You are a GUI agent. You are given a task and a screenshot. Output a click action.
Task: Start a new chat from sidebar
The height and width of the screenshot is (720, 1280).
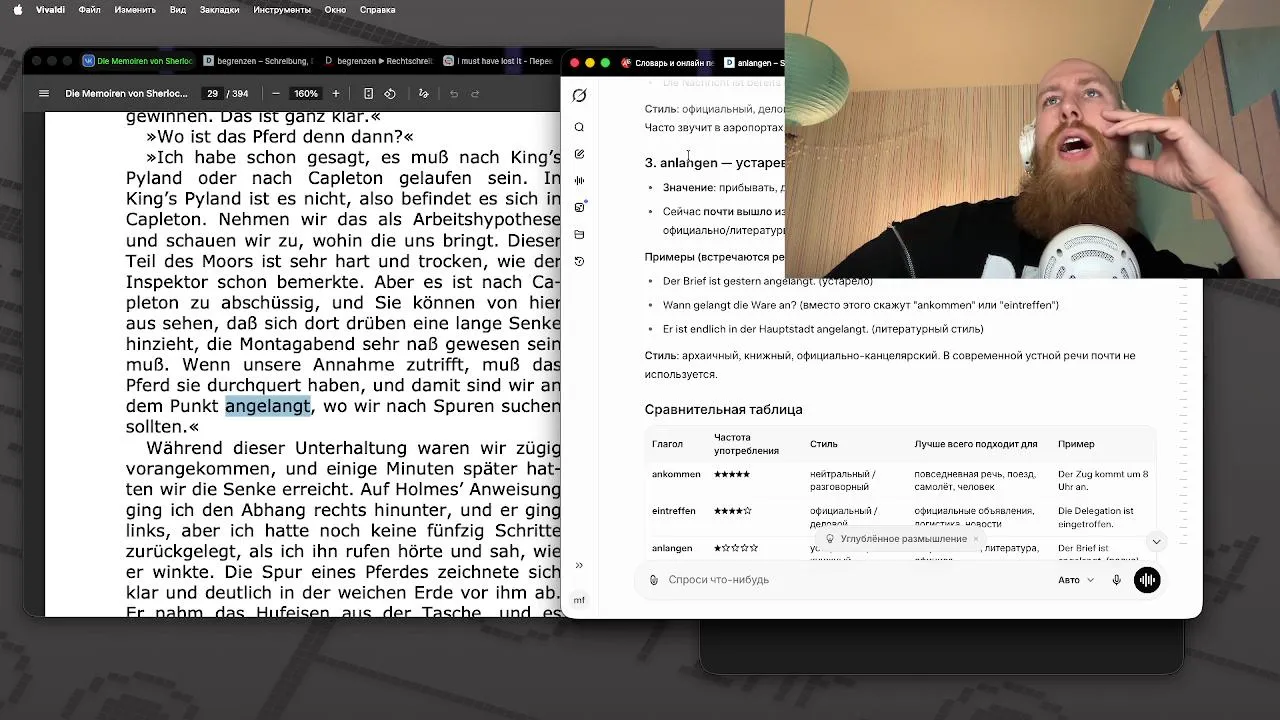pos(579,154)
